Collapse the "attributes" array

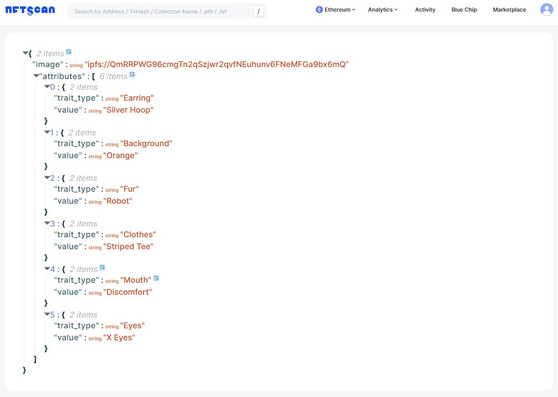(x=36, y=76)
